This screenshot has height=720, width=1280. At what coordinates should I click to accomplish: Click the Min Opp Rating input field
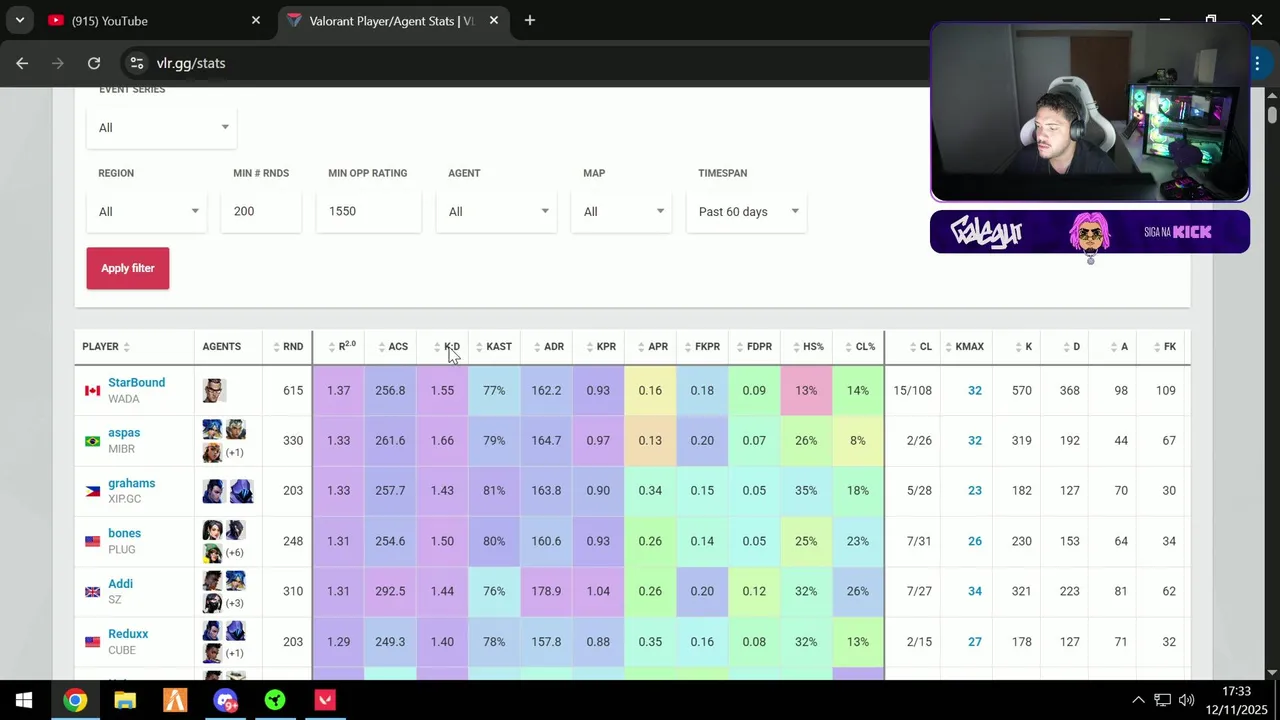coord(368,212)
